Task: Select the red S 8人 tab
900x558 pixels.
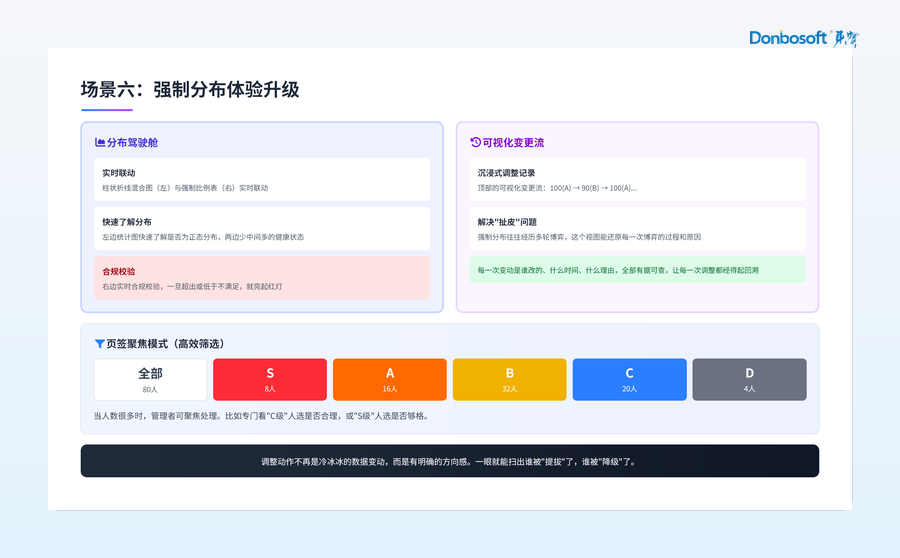Action: (x=270, y=379)
